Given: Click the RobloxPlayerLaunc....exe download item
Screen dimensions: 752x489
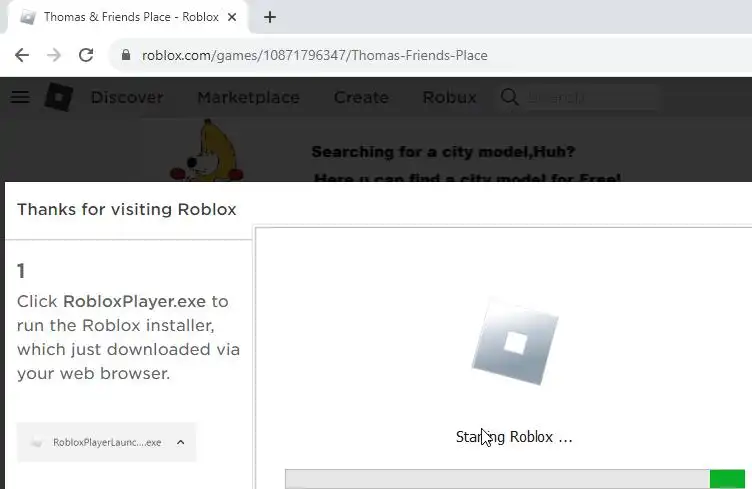Looking at the screenshot, I should click(x=106, y=442).
